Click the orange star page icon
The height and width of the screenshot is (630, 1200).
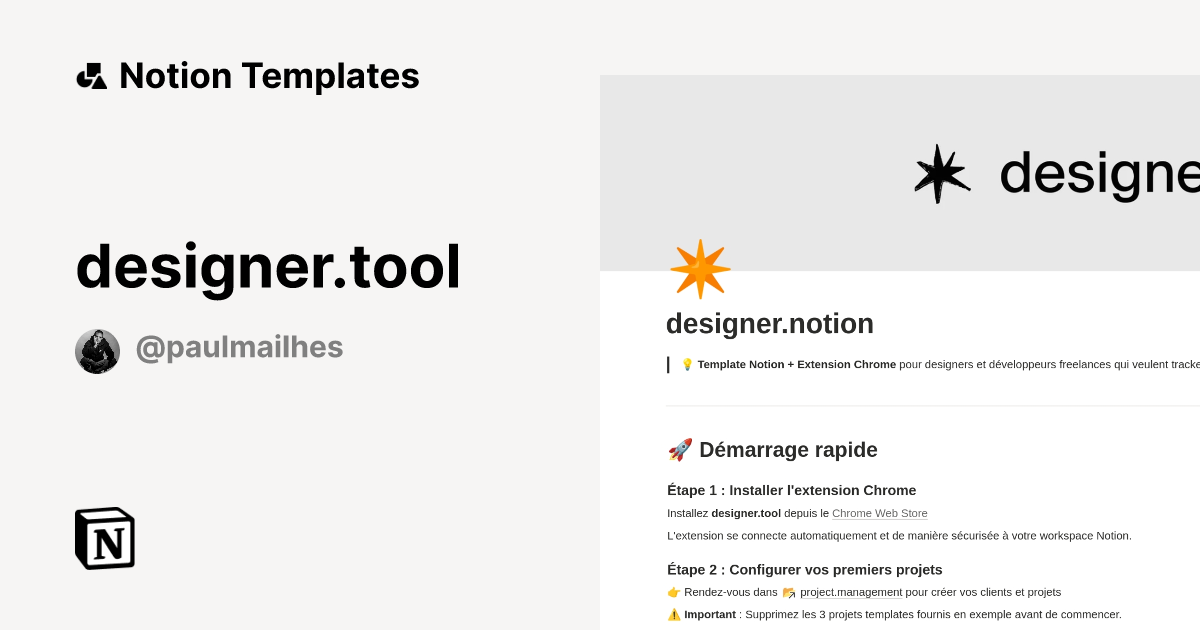tap(700, 267)
